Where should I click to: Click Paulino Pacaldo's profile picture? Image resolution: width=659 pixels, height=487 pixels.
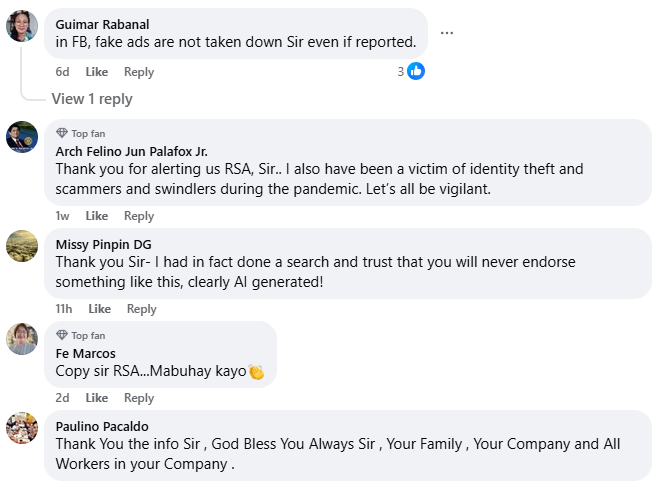pos(22,427)
